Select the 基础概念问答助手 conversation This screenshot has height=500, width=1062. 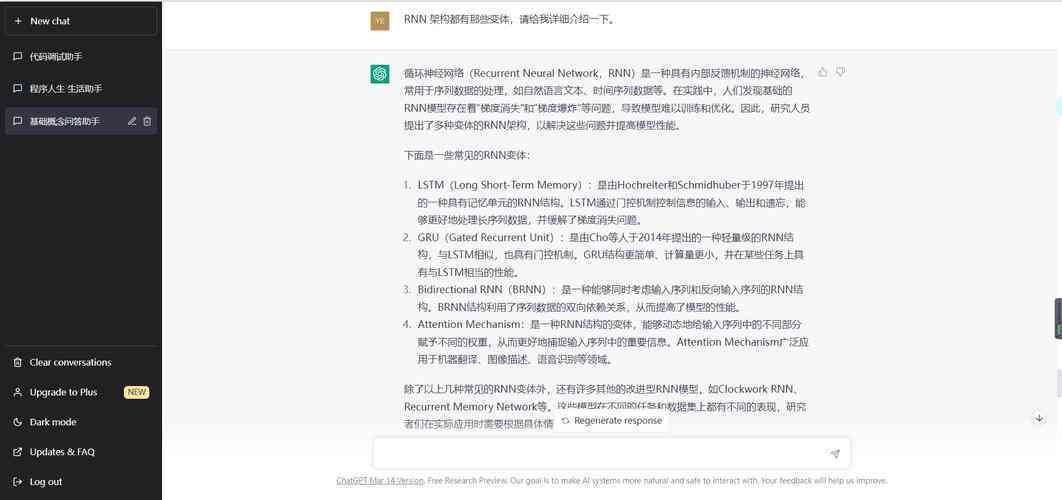click(81, 121)
